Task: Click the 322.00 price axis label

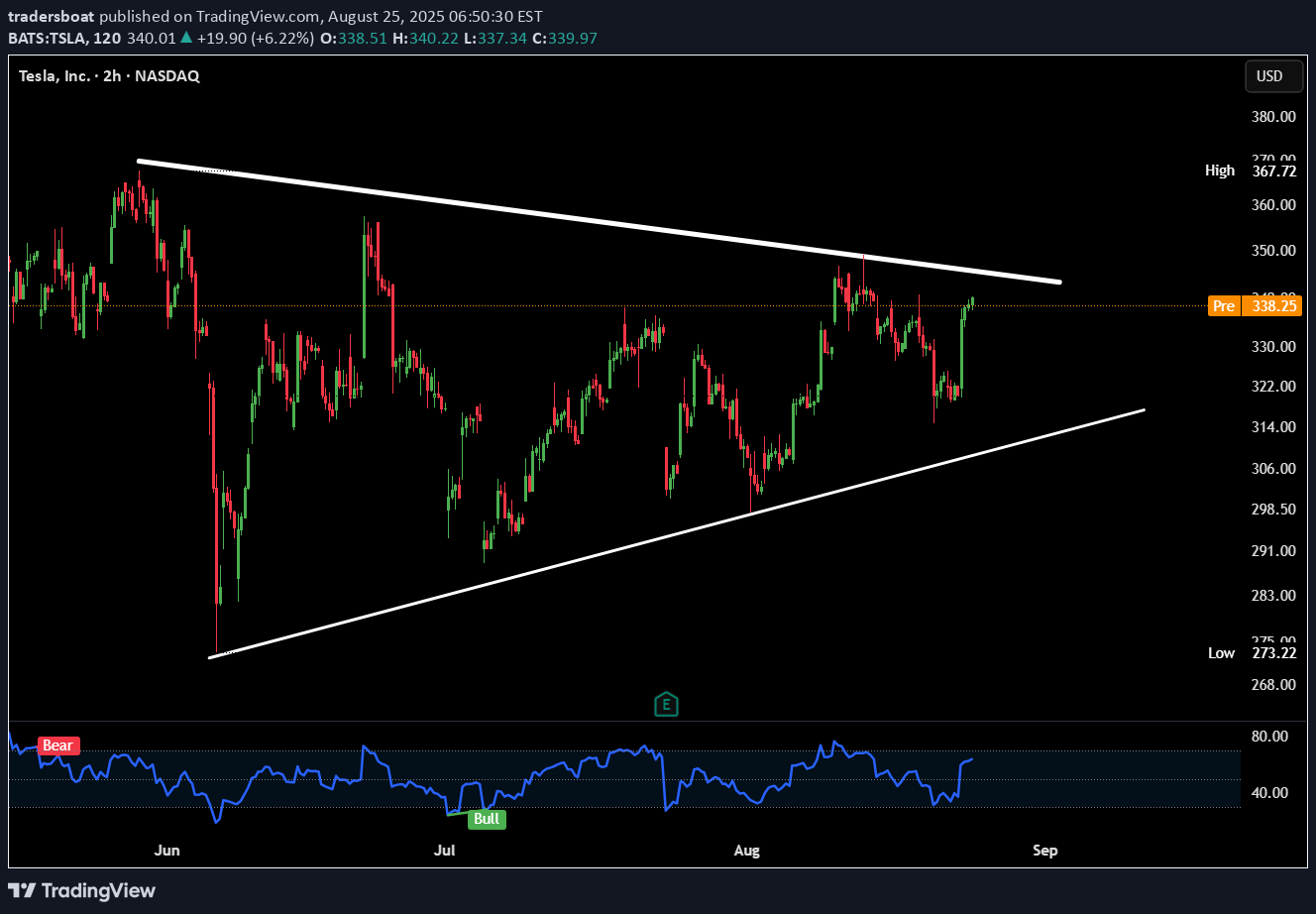Action: (1273, 386)
